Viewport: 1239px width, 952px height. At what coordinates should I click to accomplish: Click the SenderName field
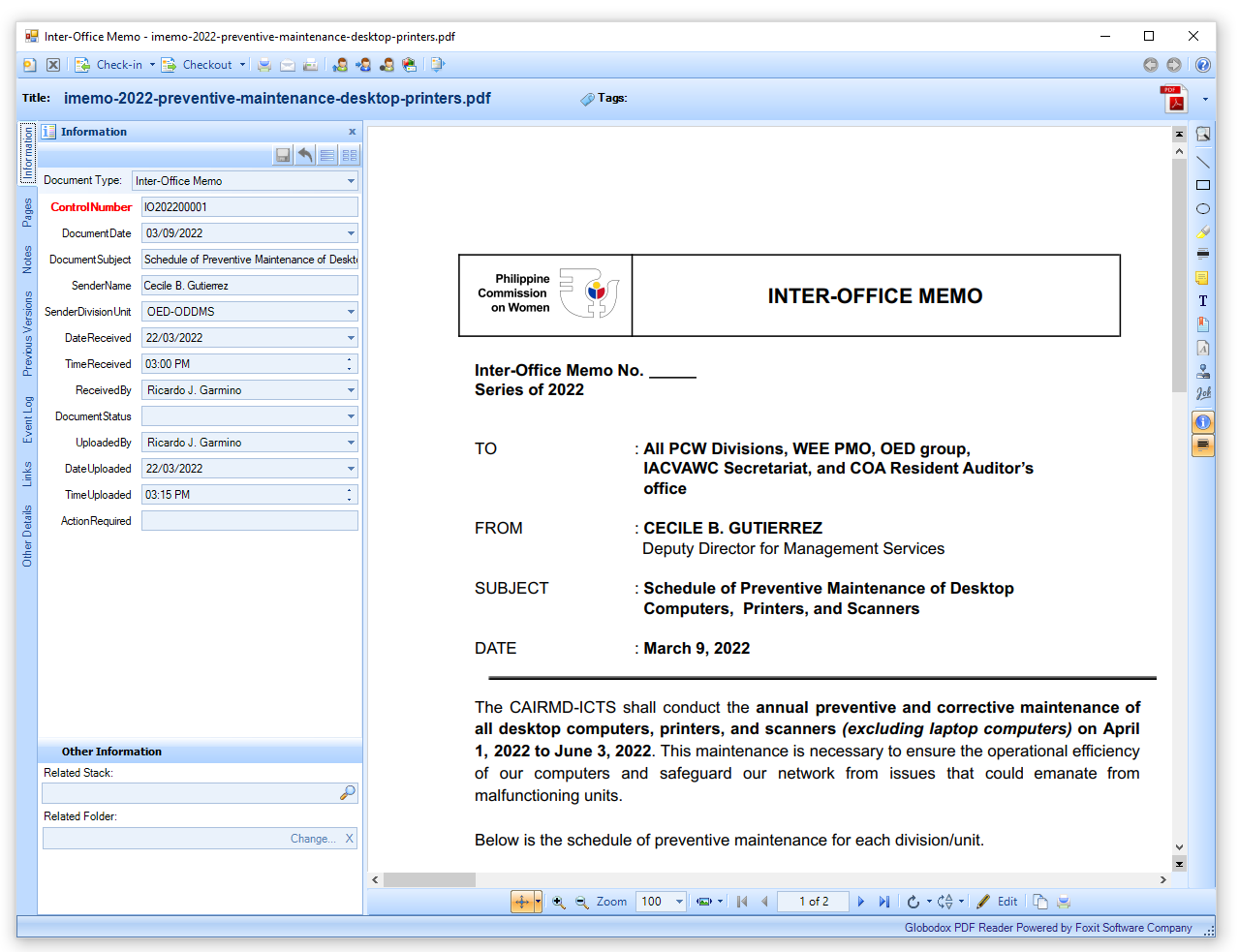tap(250, 286)
